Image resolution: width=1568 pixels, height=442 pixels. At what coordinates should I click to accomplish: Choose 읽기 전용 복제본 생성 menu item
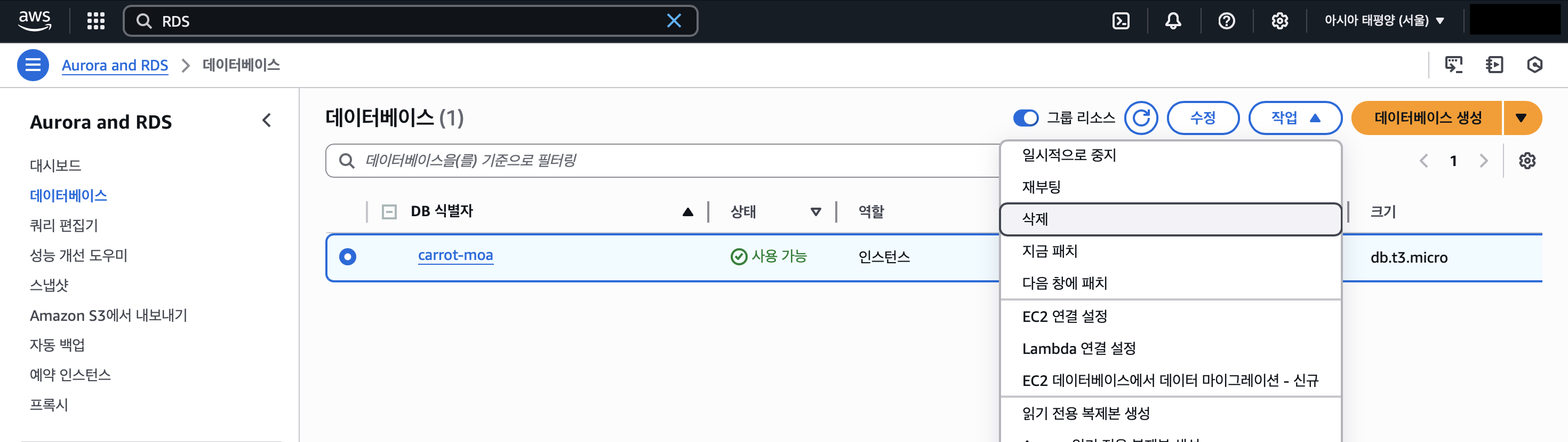point(1170,413)
